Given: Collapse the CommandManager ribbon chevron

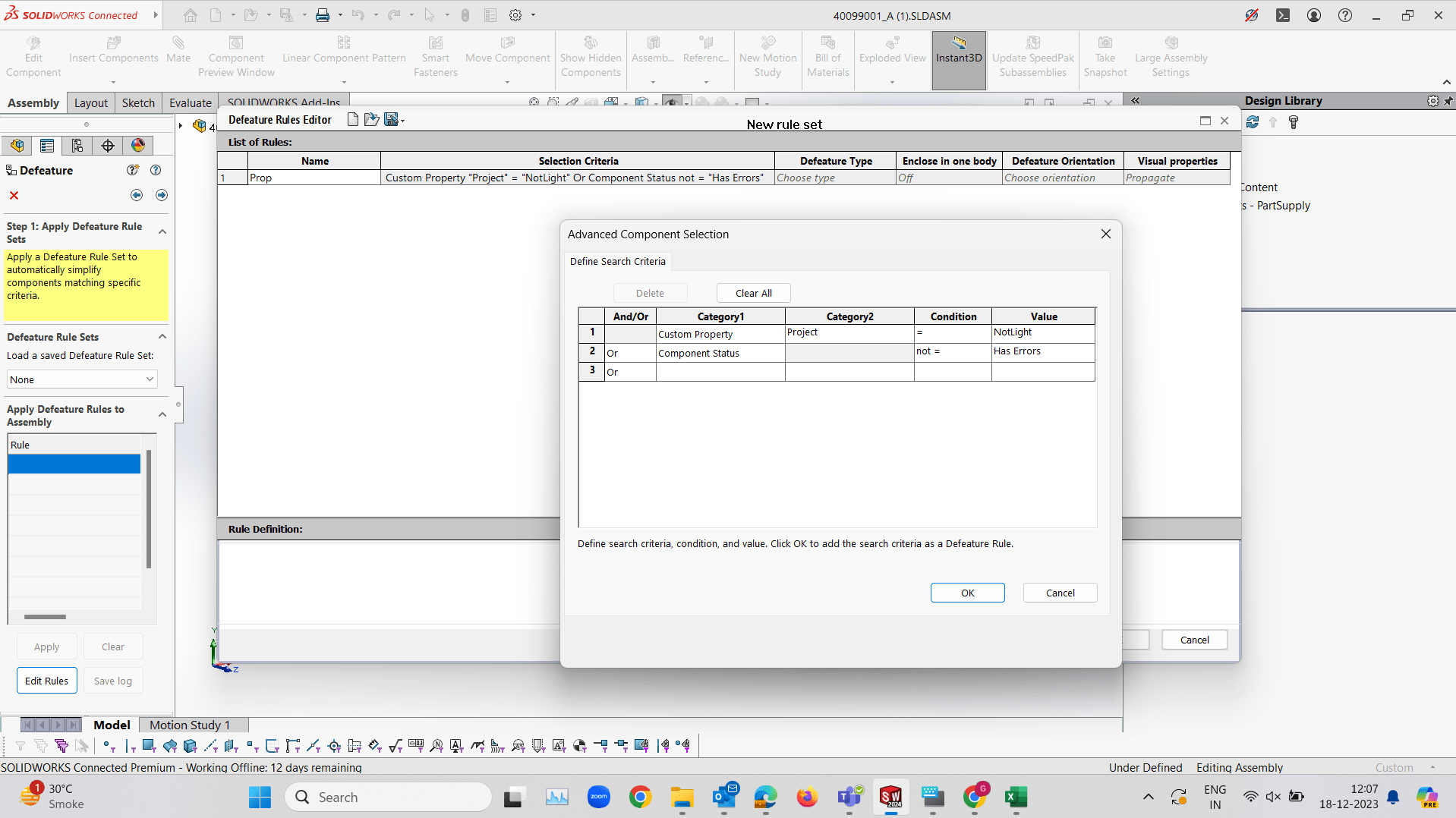Looking at the screenshot, I should [1447, 82].
